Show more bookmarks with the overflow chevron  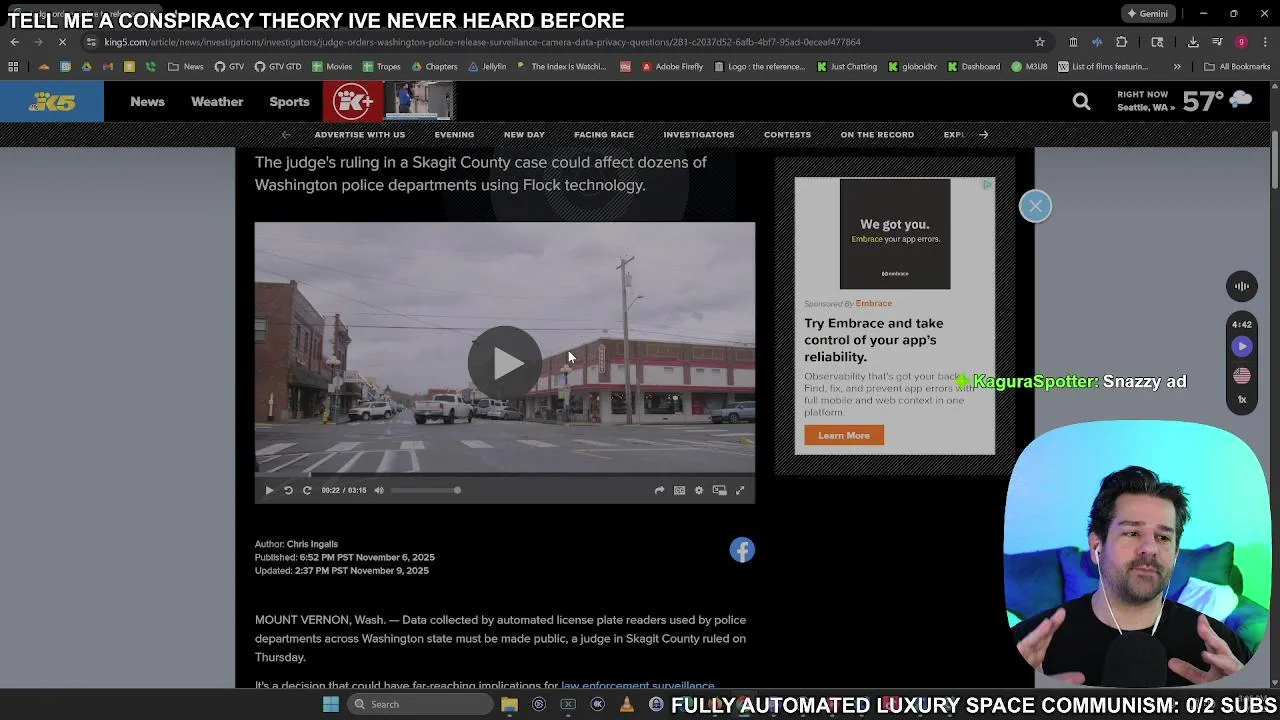coord(1177,67)
